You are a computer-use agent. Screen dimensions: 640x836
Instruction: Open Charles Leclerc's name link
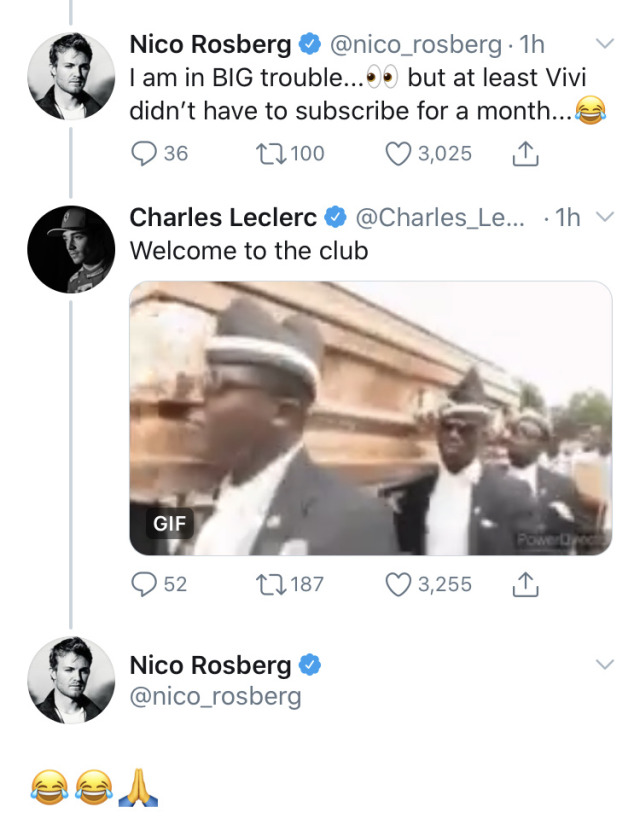223,217
